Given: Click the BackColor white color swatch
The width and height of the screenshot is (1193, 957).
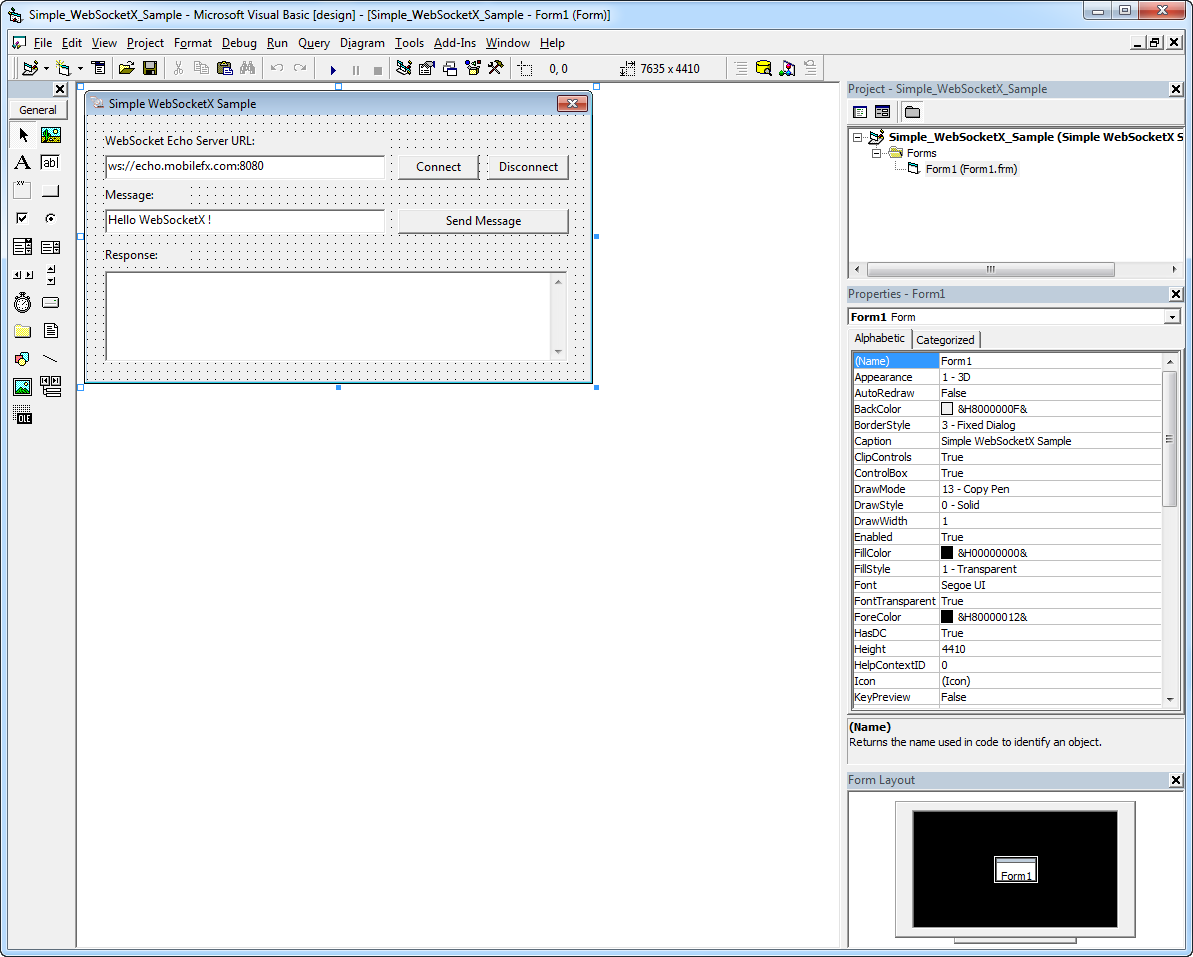Looking at the screenshot, I should coord(946,409).
